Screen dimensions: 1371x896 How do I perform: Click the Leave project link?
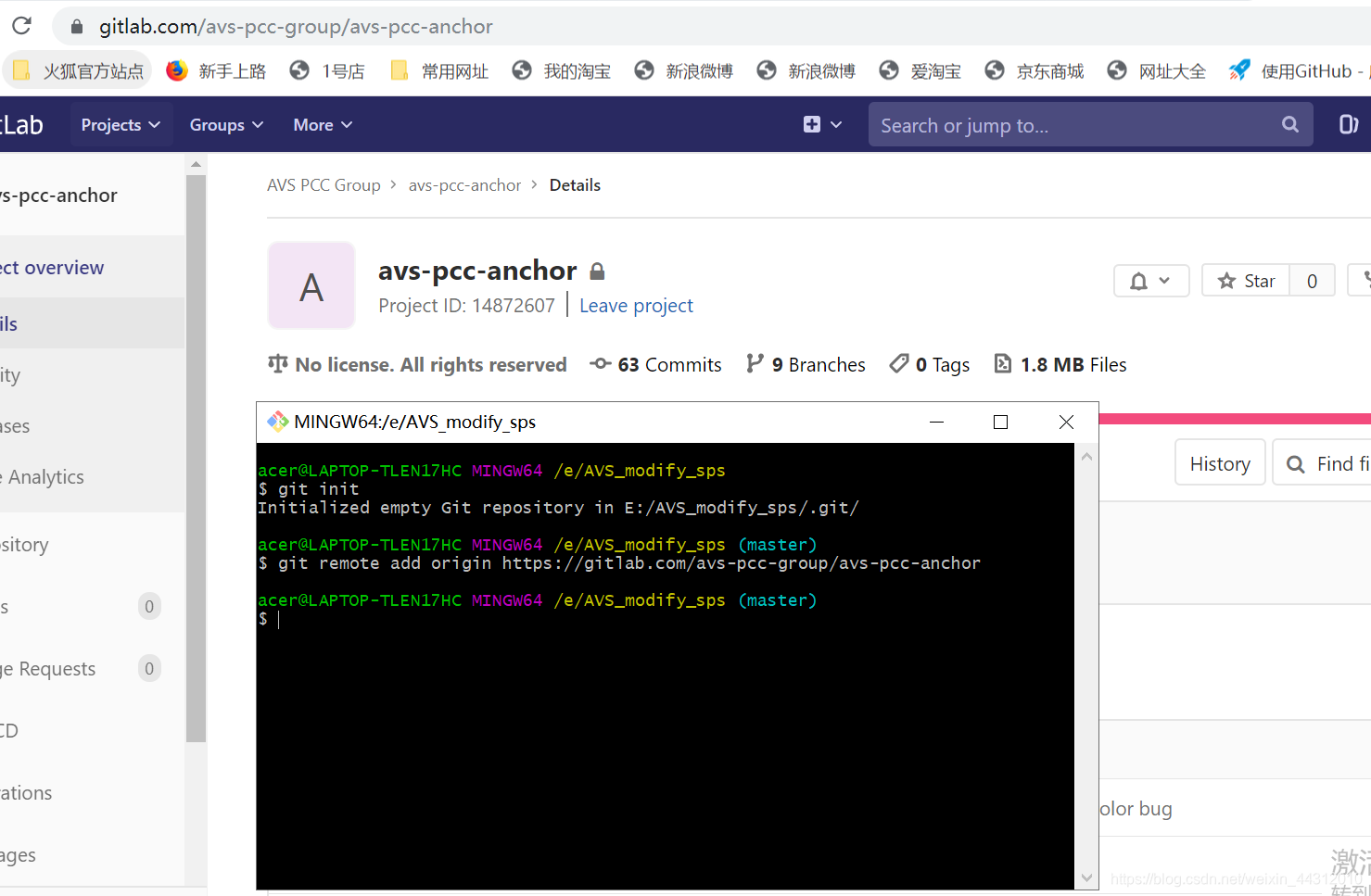(636, 306)
